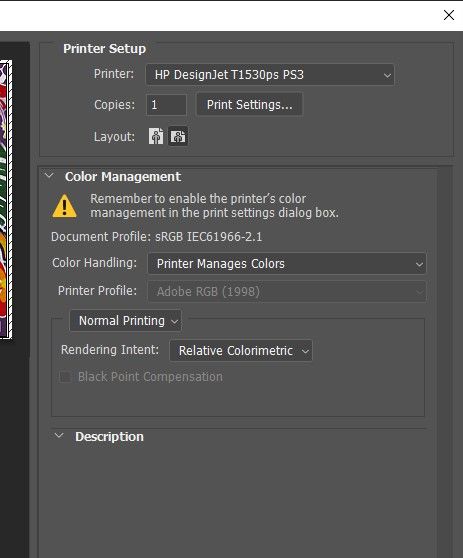Click the yellow warning triangle icon

64,206
